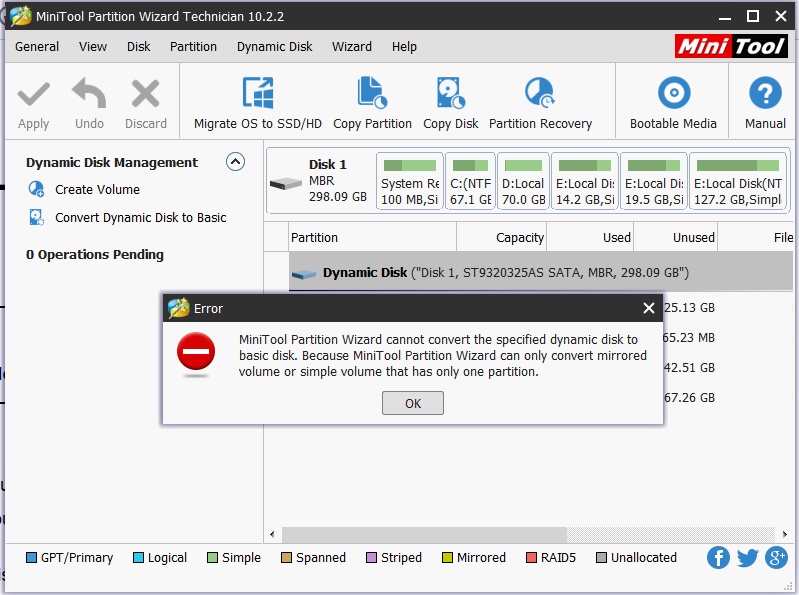The image size is (799, 595).
Task: Click the Striped legend swatch
Action: [x=371, y=558]
